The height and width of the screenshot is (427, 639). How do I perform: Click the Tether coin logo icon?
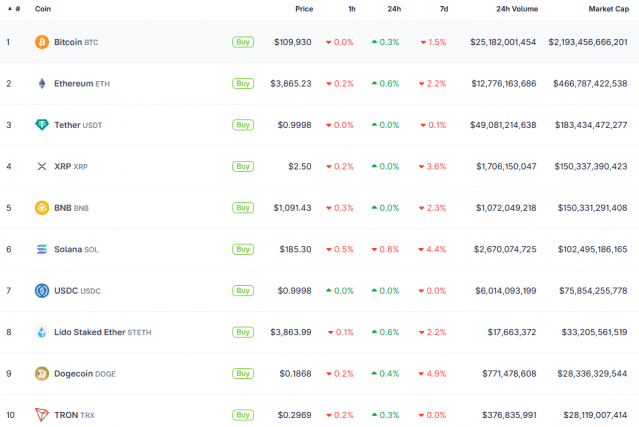[42, 125]
